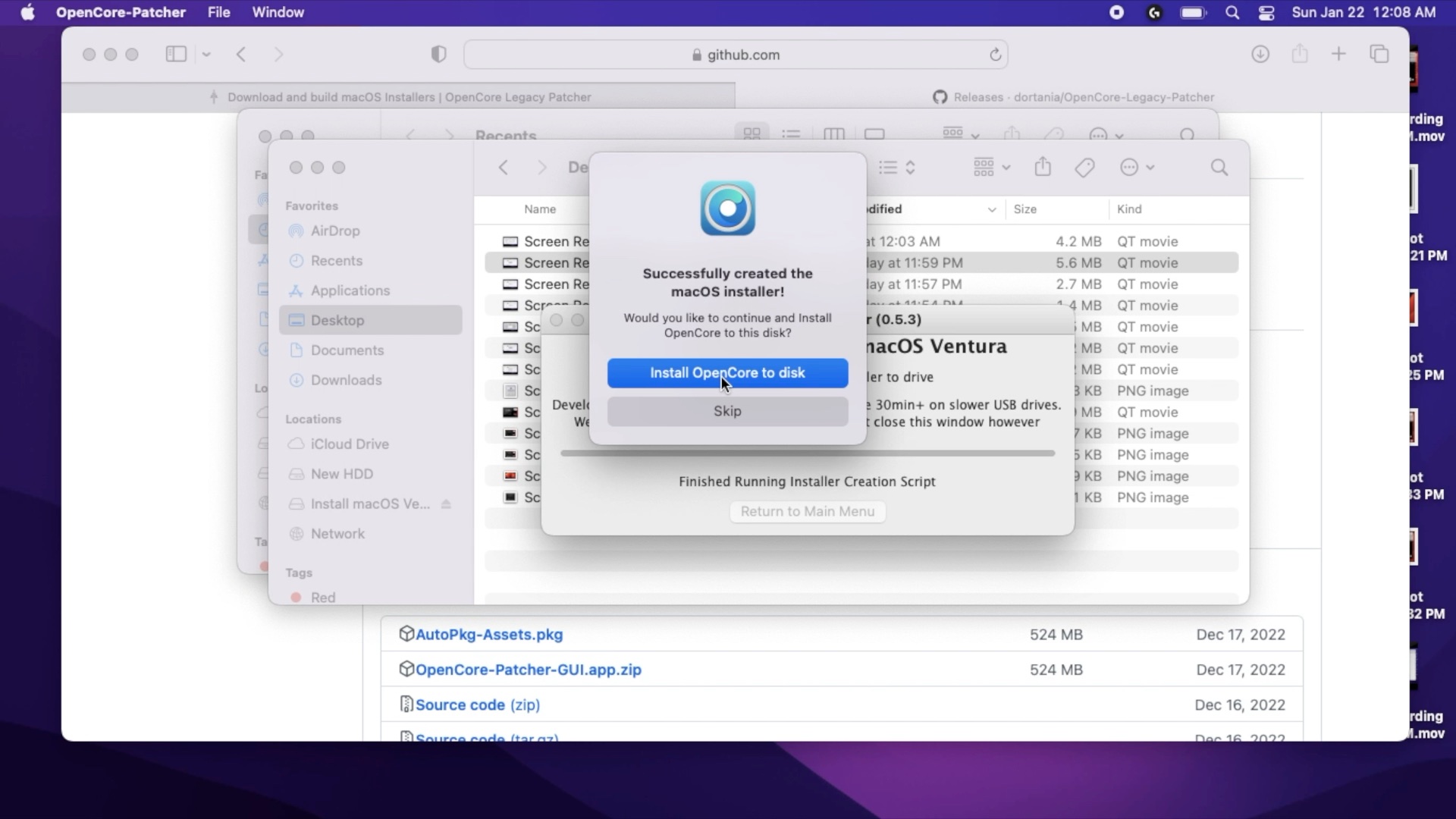The image size is (1456, 819).
Task: Click the github.com address bar
Action: coord(736,55)
